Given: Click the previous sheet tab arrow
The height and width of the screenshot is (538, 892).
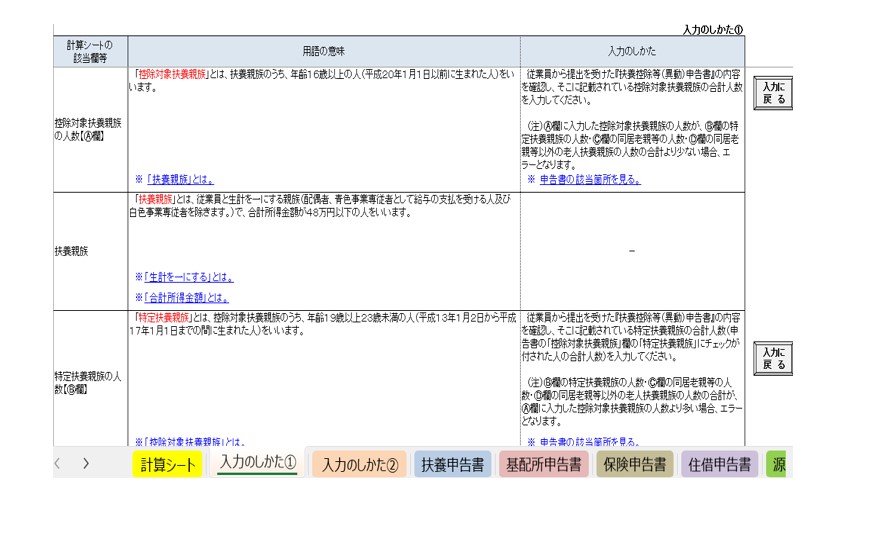Looking at the screenshot, I should (x=57, y=463).
